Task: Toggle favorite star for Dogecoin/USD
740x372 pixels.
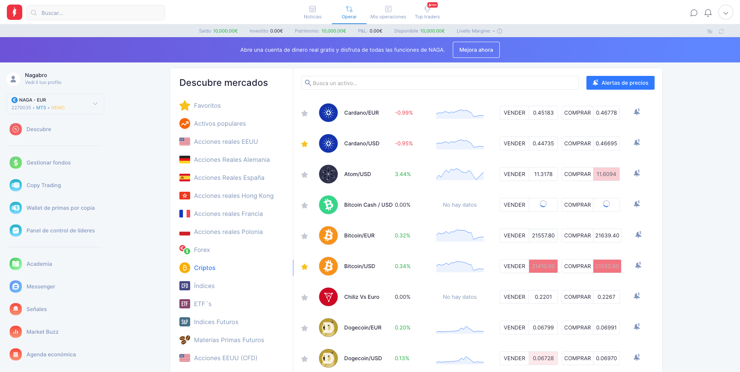Action: tap(304, 359)
